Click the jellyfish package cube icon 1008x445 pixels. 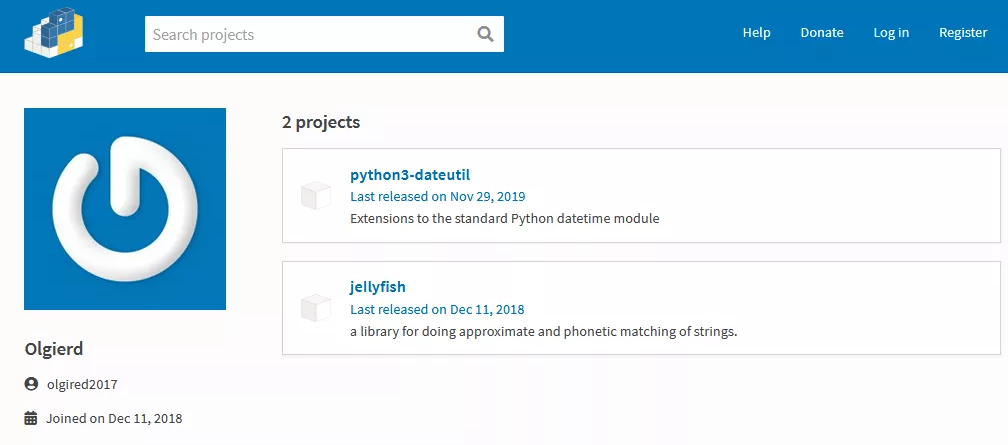(x=316, y=308)
